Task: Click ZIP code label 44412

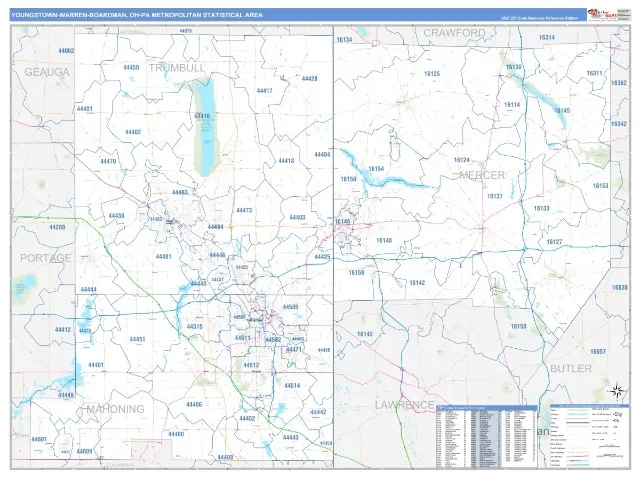Action: (x=63, y=329)
